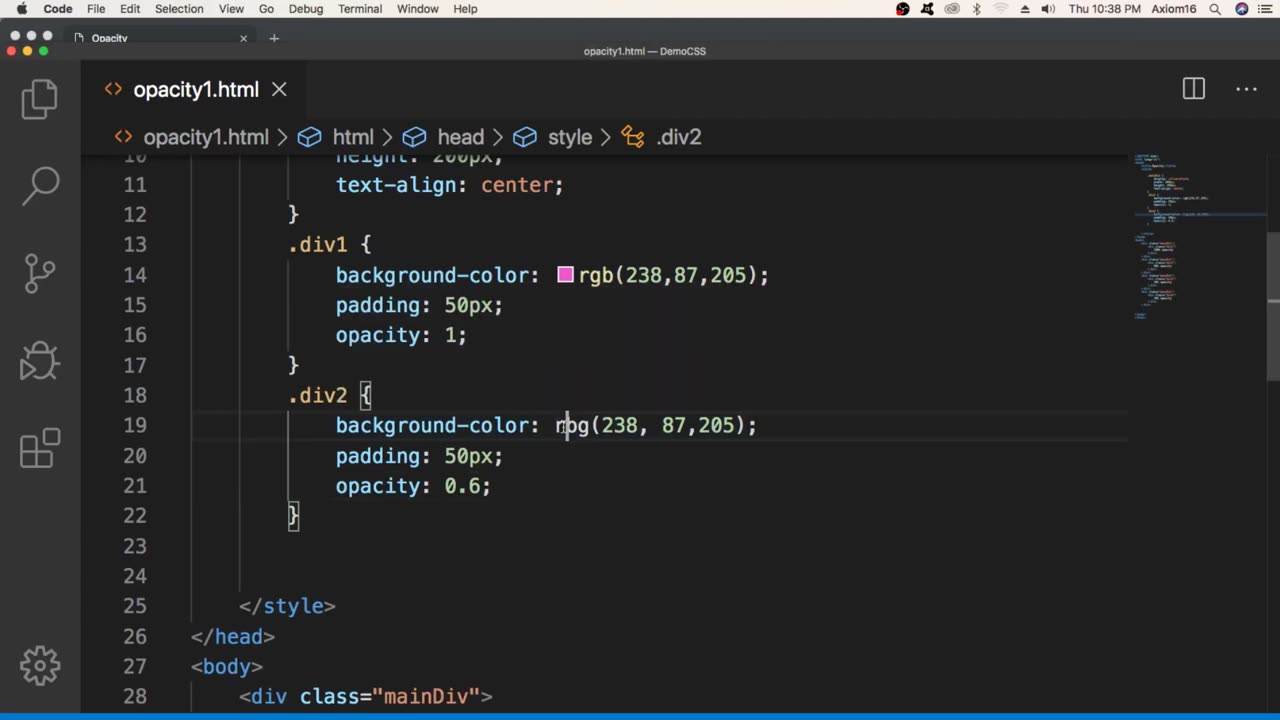
Task: Open the head breadcrumb dropdown
Action: click(460, 137)
